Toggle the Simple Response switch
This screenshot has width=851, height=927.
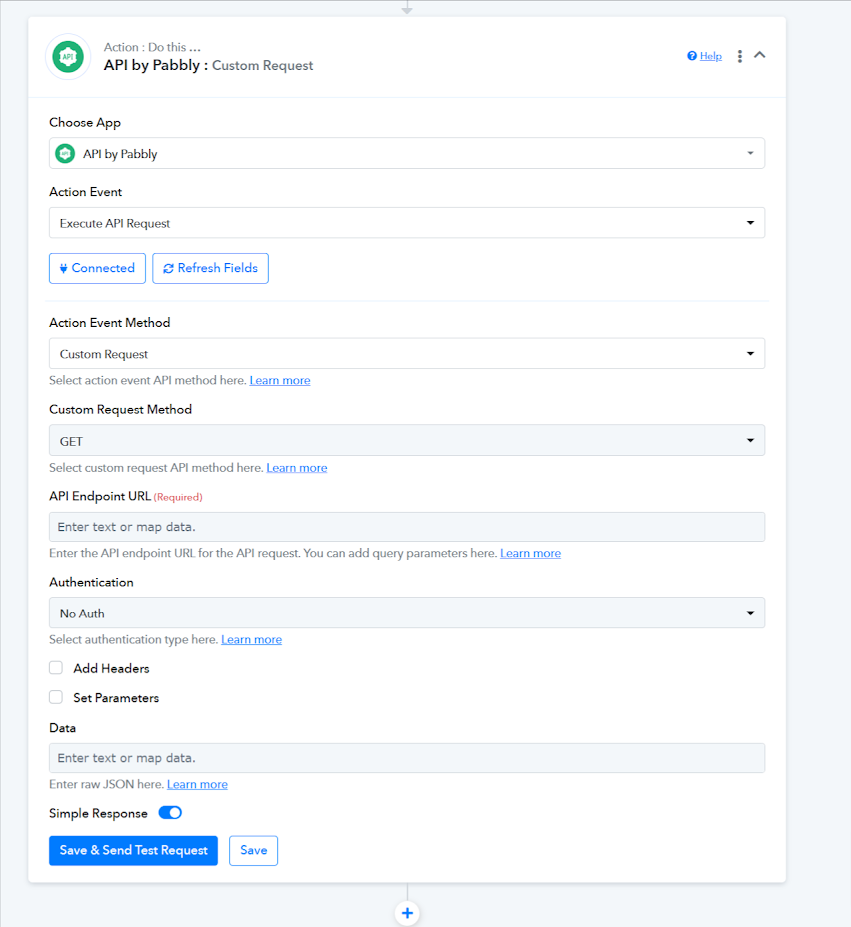(x=170, y=813)
